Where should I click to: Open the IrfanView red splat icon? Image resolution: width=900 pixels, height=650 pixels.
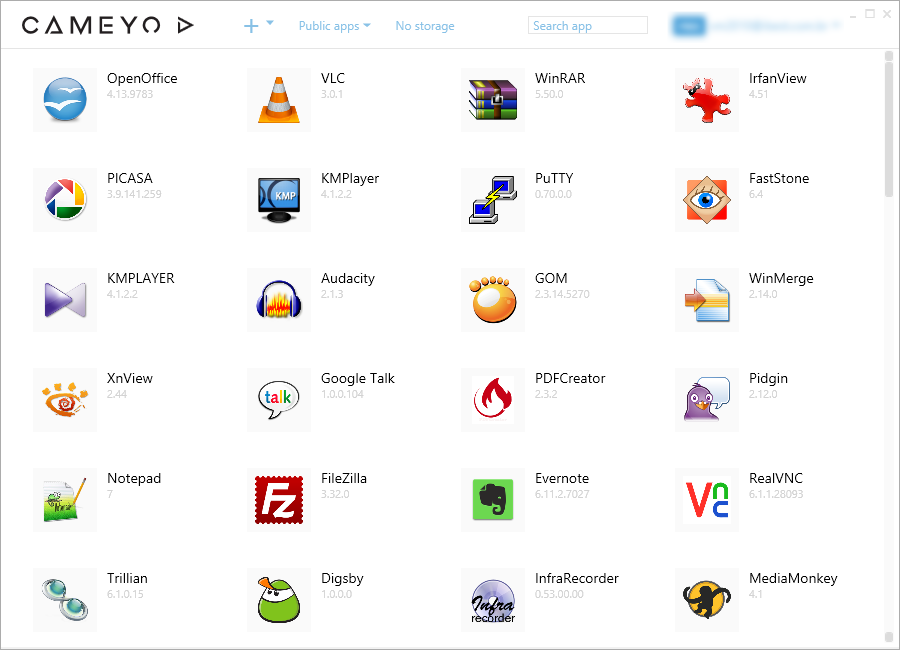[x=707, y=100]
